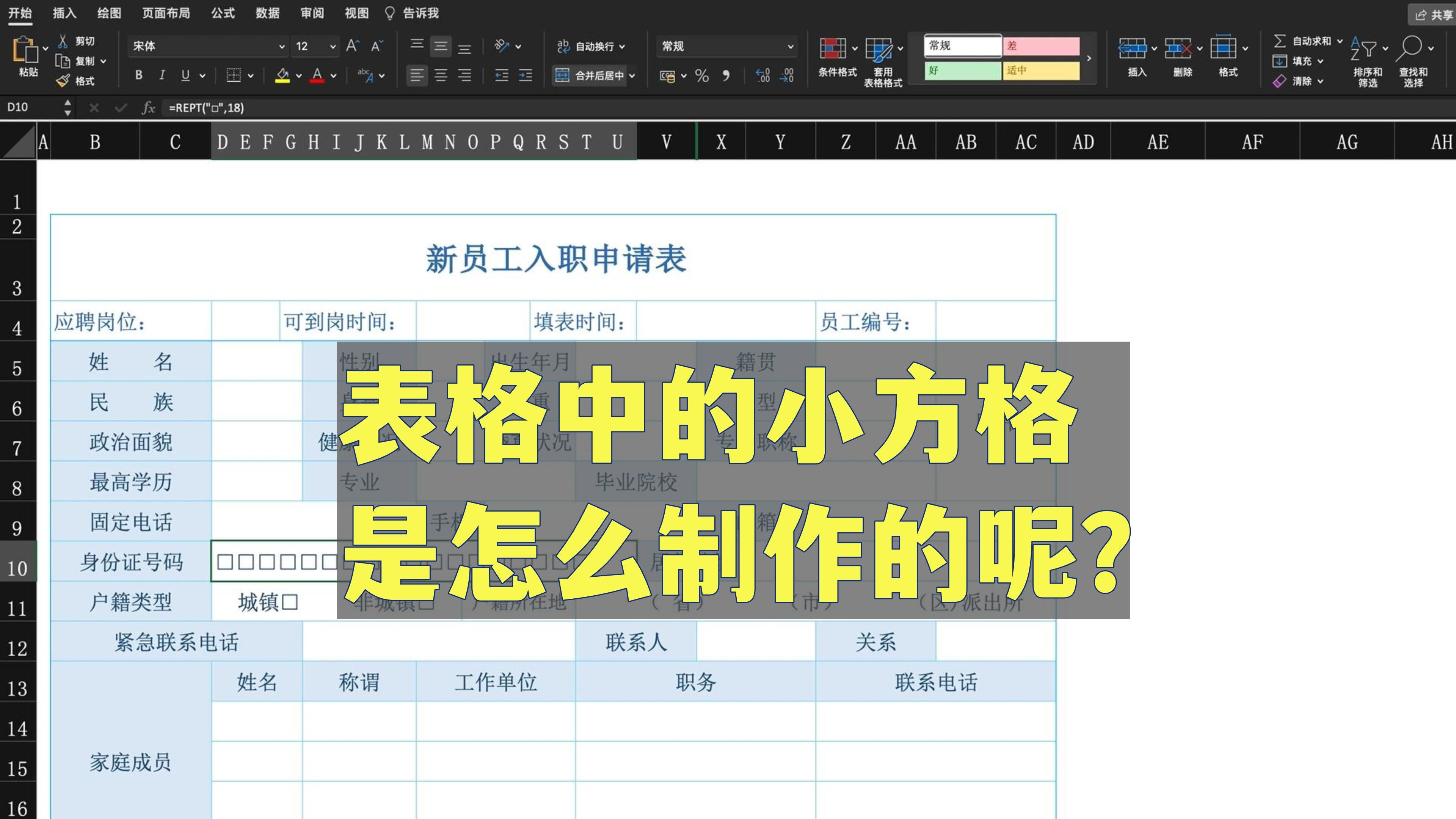Click the 共享 (Share) button
The width and height of the screenshot is (1456, 819).
click(1431, 15)
